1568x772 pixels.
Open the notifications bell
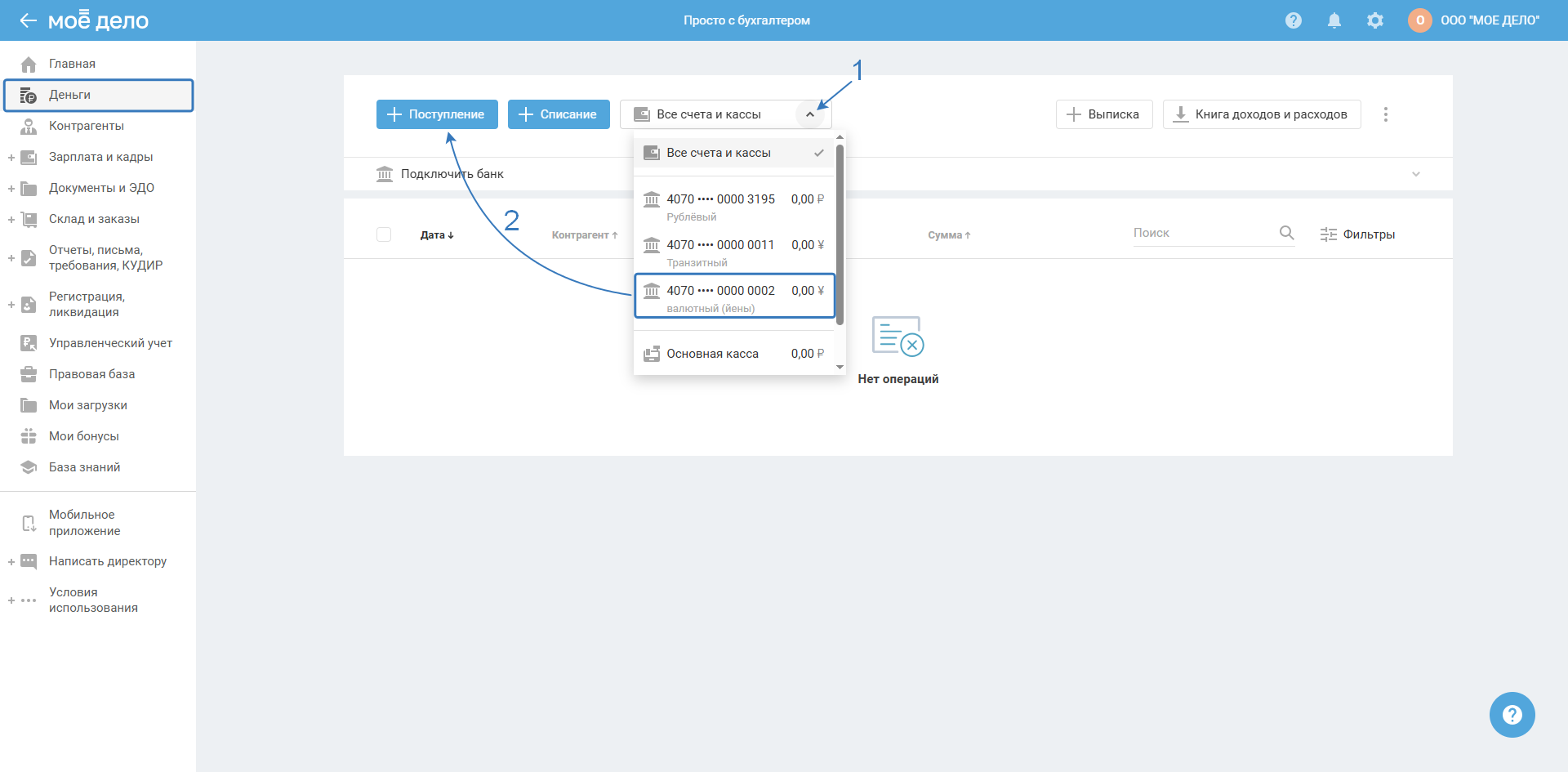click(1334, 20)
